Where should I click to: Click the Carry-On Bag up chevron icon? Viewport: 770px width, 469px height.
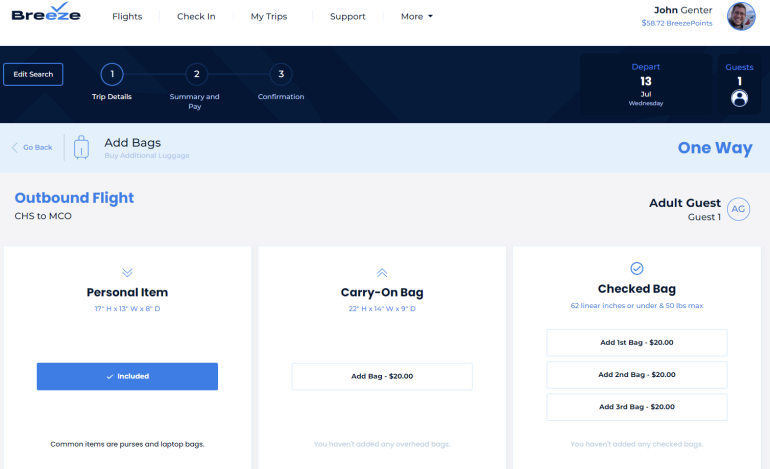point(381,271)
